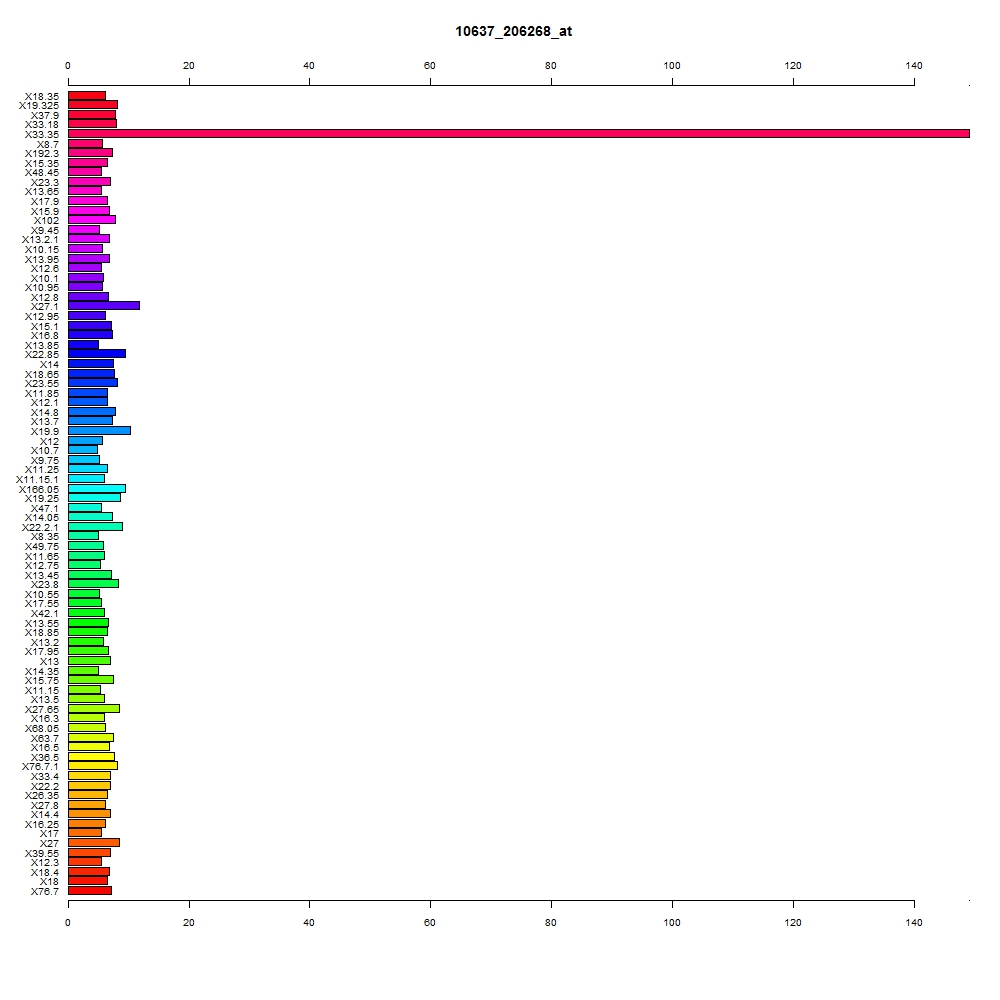
Task: Click the X68.05 row label
Action: (x=41, y=728)
